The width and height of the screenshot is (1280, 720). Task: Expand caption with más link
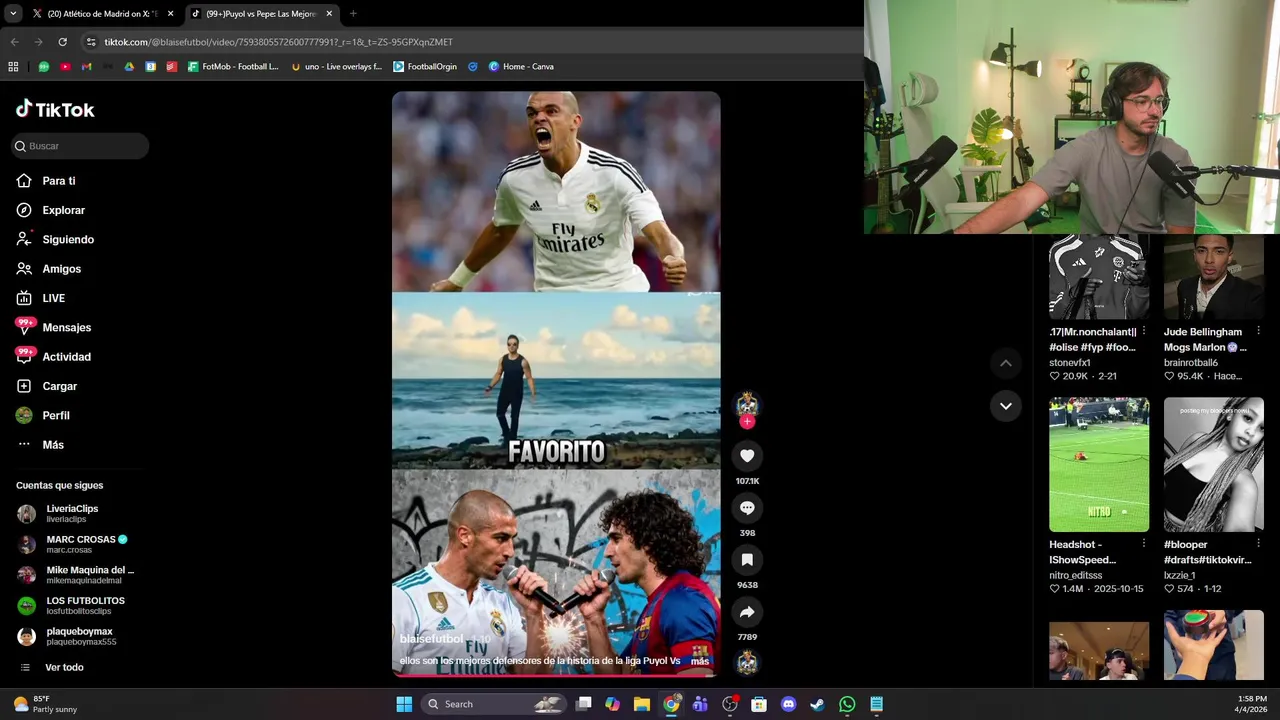coord(699,661)
